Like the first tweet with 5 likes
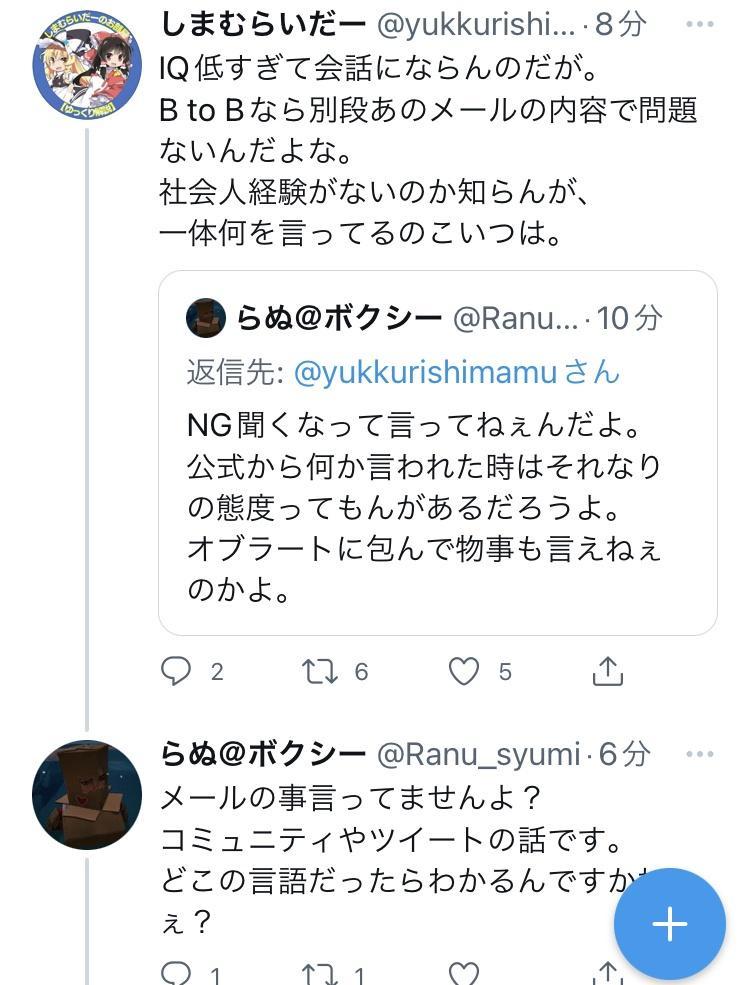This screenshot has width=750, height=985. pos(463,671)
